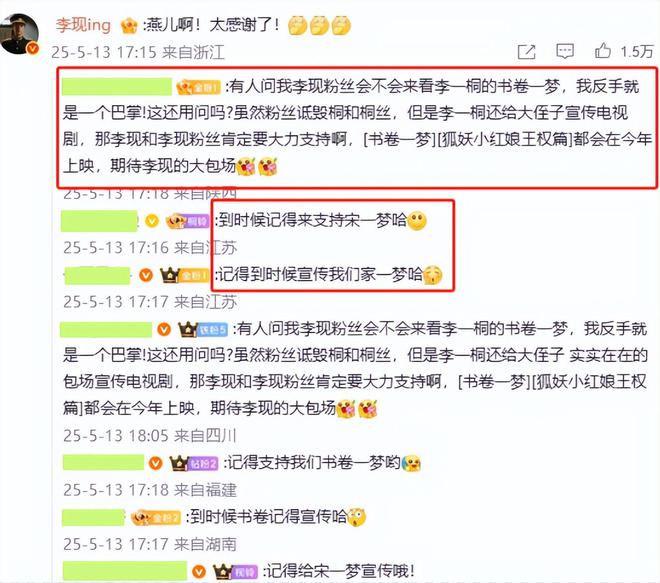Click the 铁粉5 fan badge

point(213,330)
